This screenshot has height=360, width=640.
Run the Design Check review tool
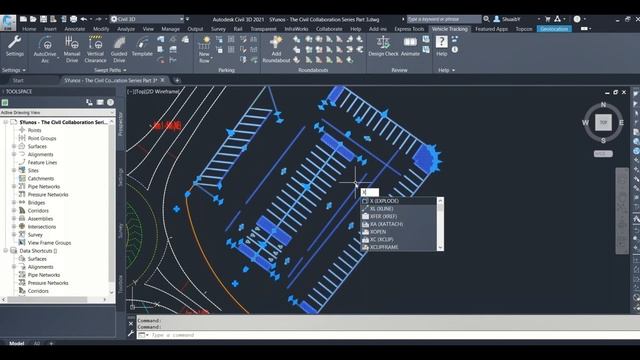(383, 46)
